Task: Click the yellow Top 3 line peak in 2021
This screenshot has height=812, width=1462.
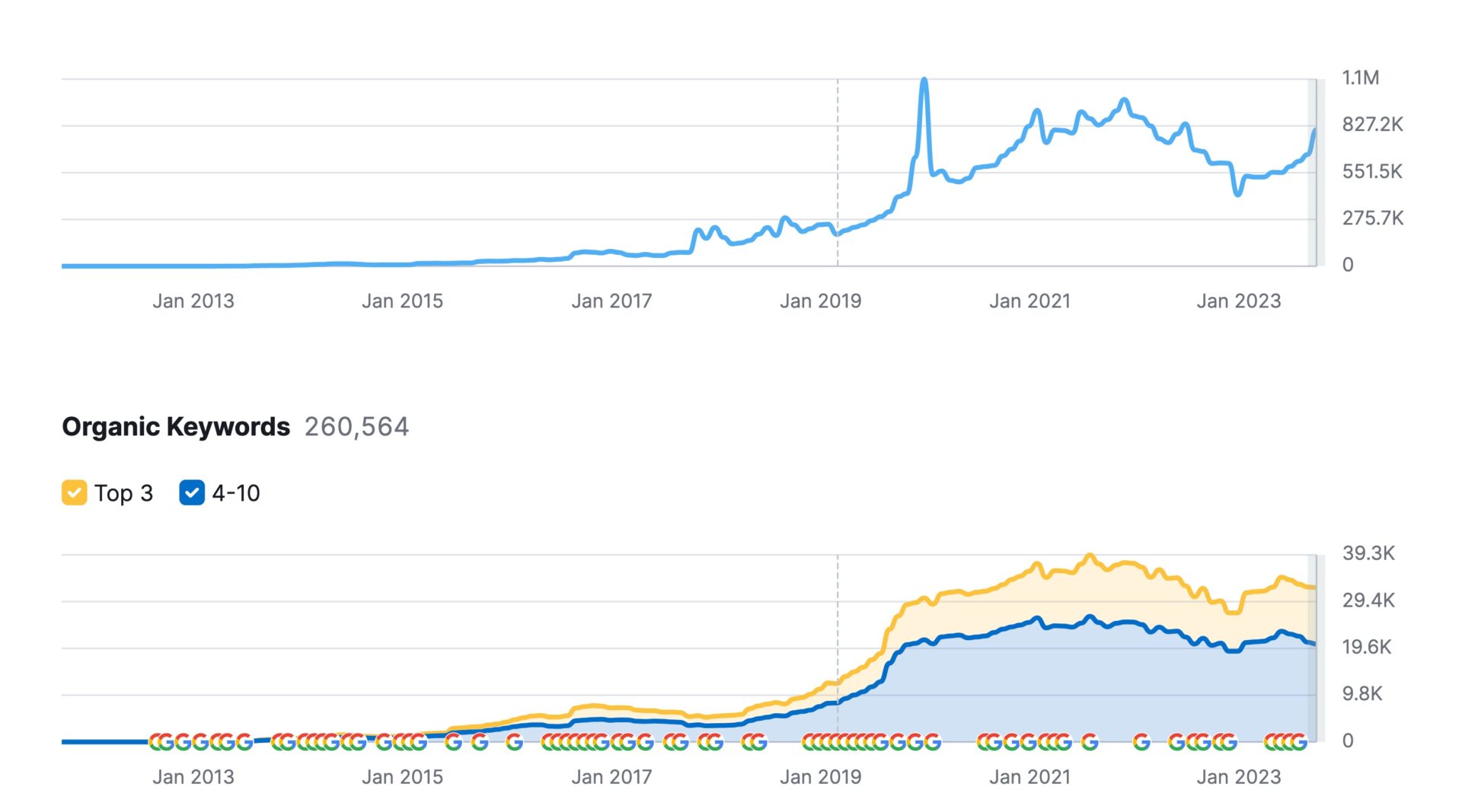Action: click(1090, 556)
